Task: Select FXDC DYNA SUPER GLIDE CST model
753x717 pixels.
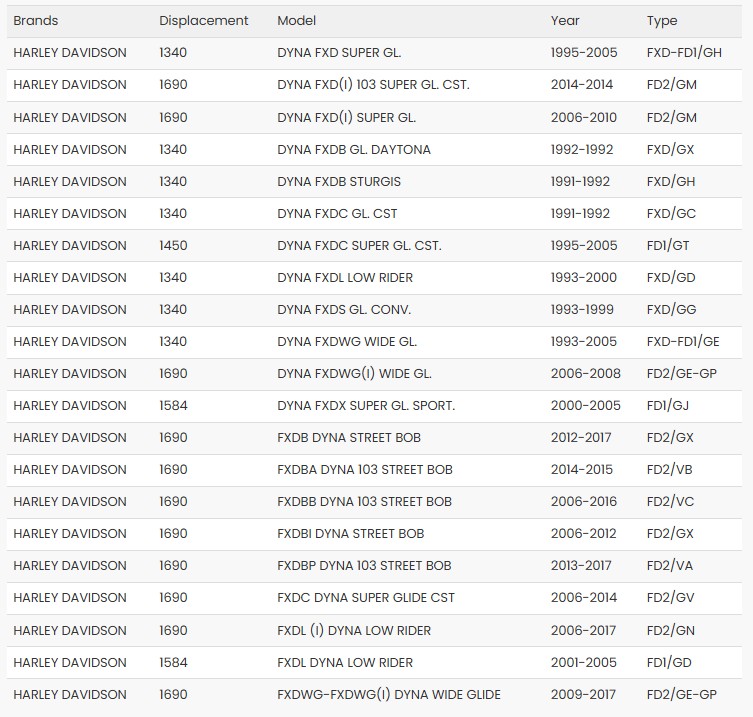Action: pyautogui.click(x=365, y=598)
